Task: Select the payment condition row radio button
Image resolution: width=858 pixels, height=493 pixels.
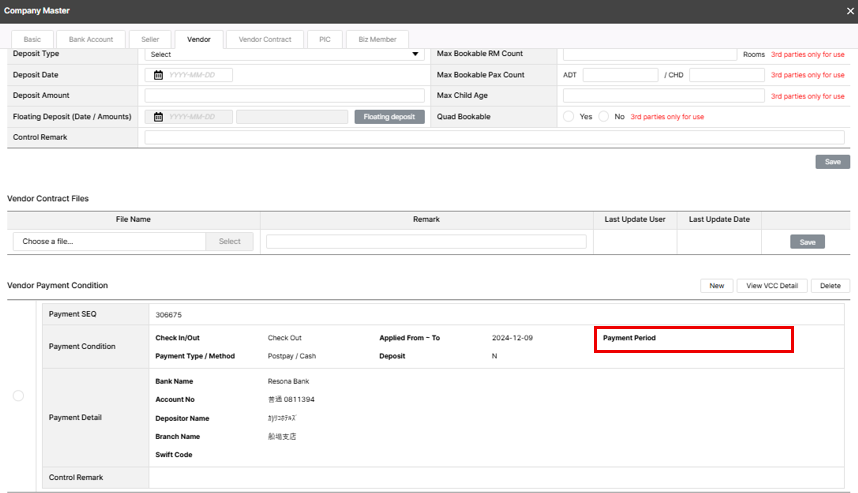Action: pos(18,396)
